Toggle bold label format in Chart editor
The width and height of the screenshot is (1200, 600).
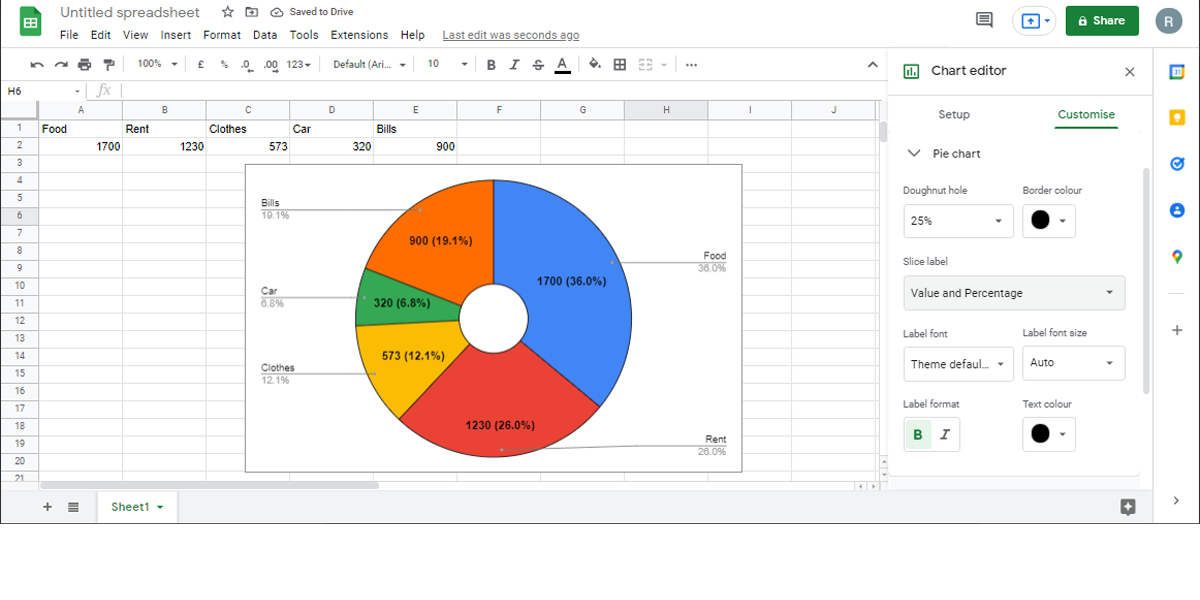[x=918, y=435]
